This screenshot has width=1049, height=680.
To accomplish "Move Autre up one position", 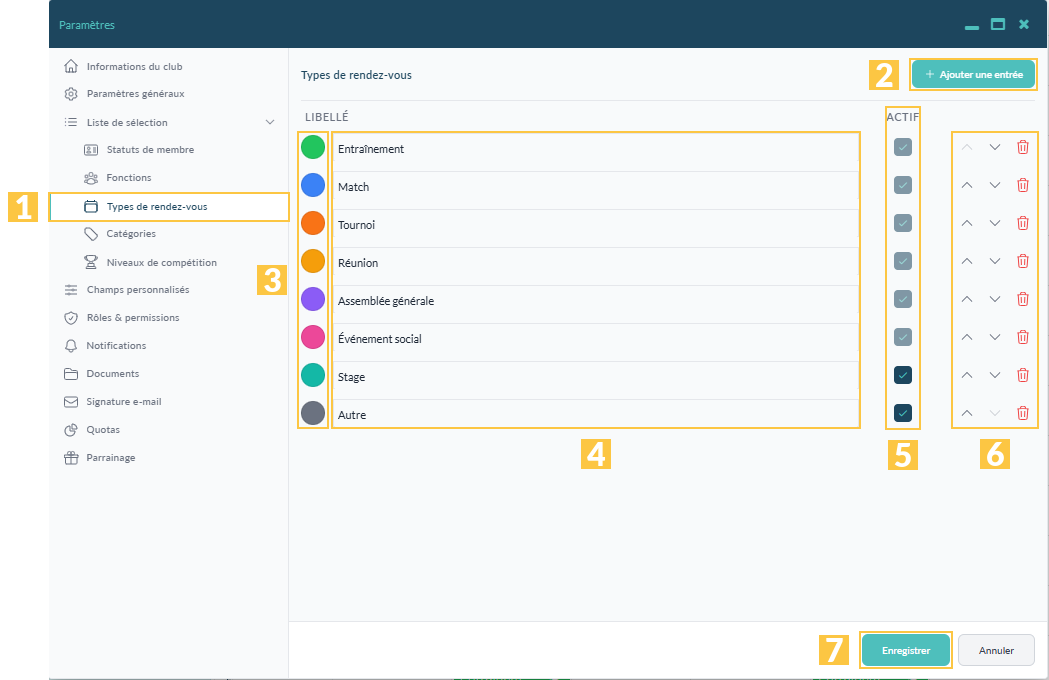I will click(x=967, y=414).
